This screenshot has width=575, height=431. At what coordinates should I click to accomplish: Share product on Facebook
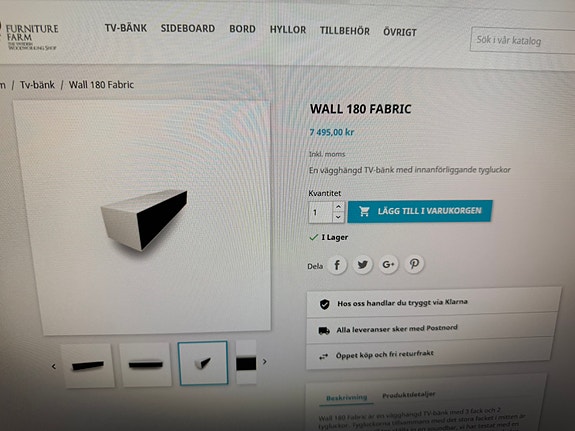click(x=337, y=265)
